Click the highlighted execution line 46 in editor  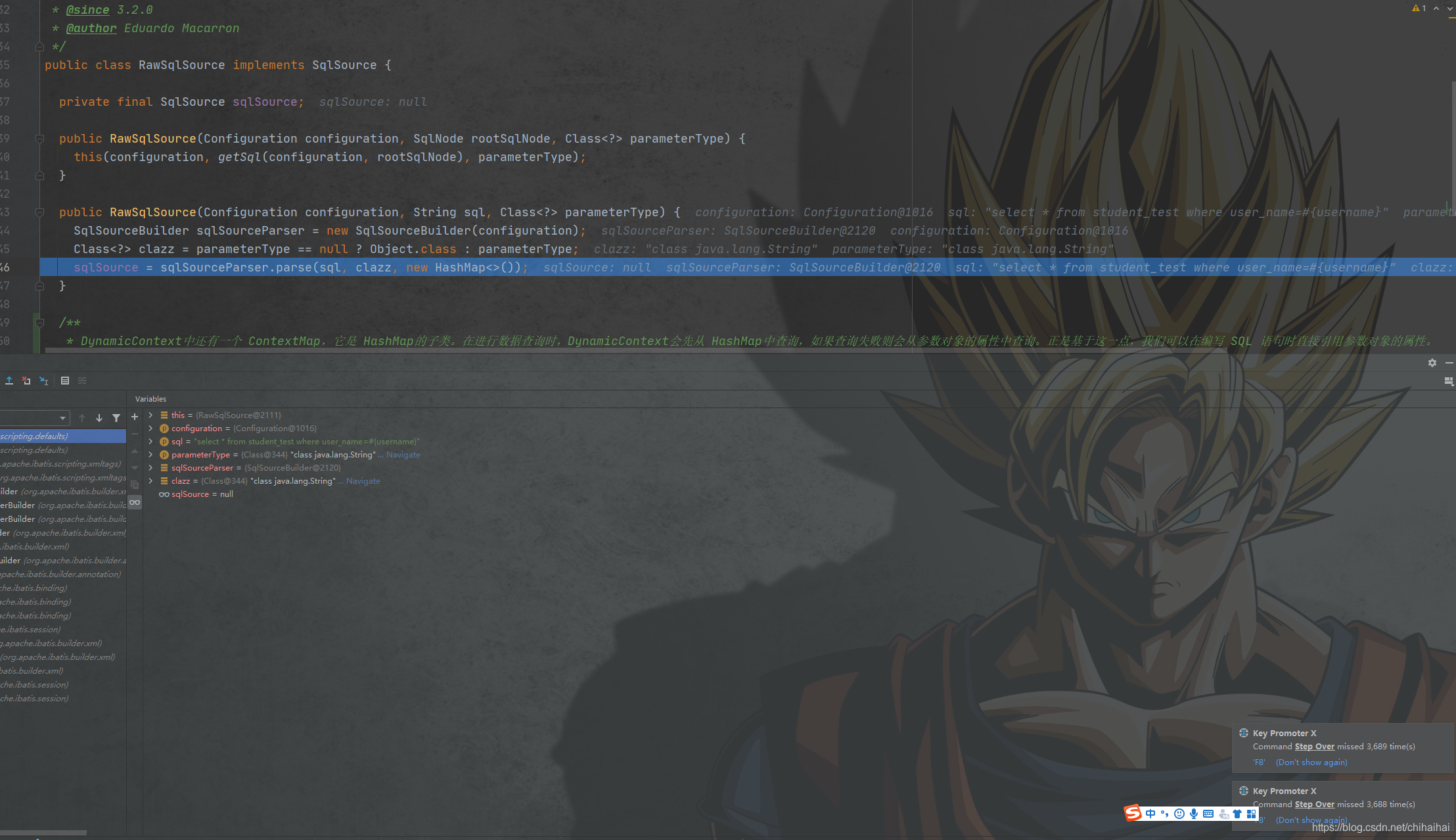pyautogui.click(x=748, y=268)
